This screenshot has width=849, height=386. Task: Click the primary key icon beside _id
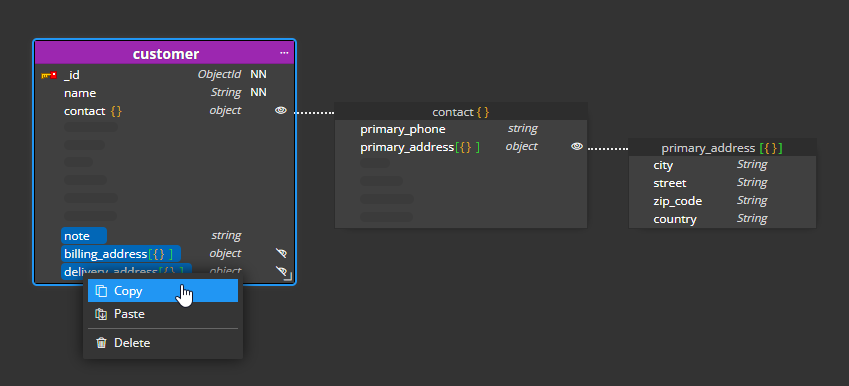[49, 75]
